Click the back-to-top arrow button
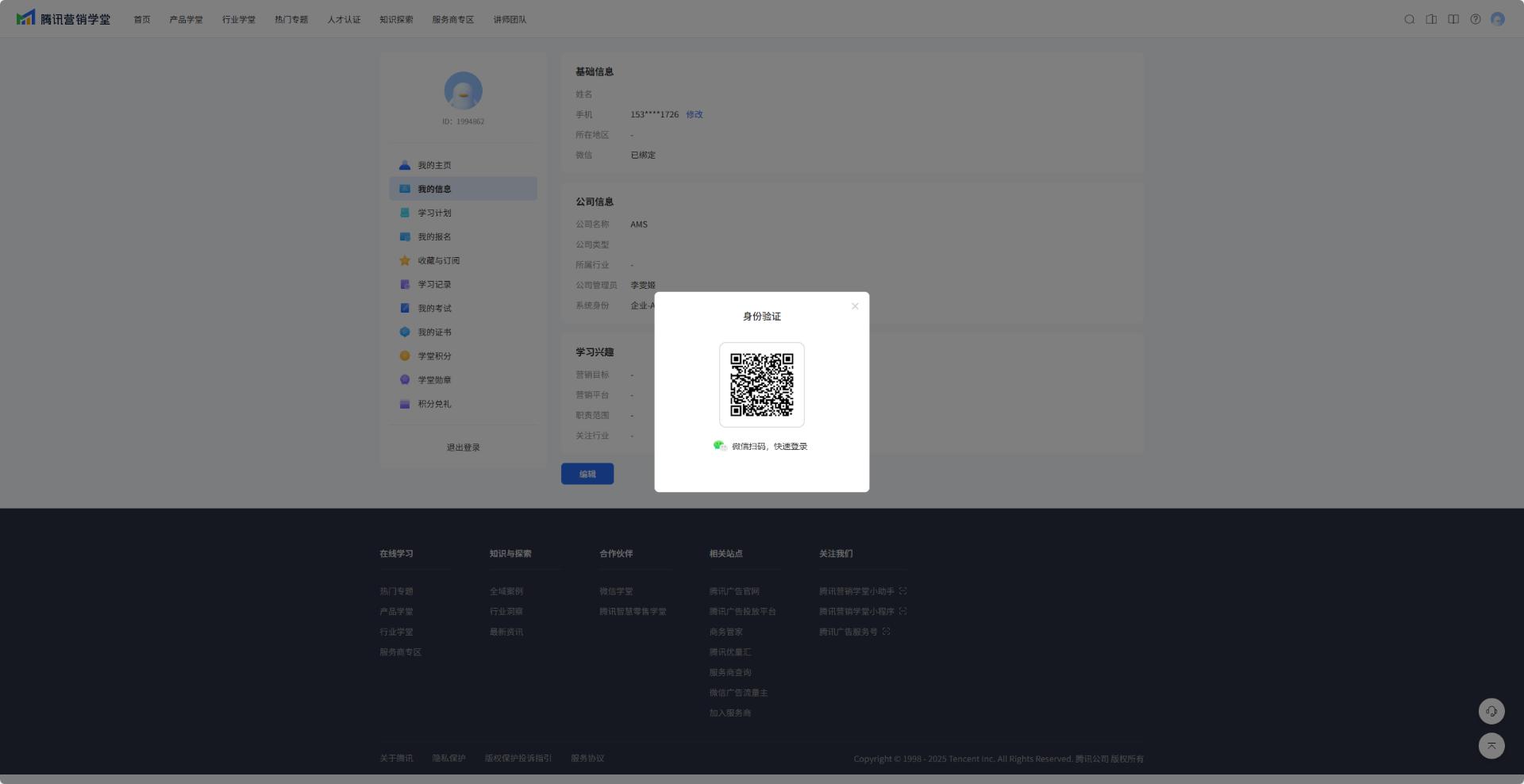 pyautogui.click(x=1491, y=745)
